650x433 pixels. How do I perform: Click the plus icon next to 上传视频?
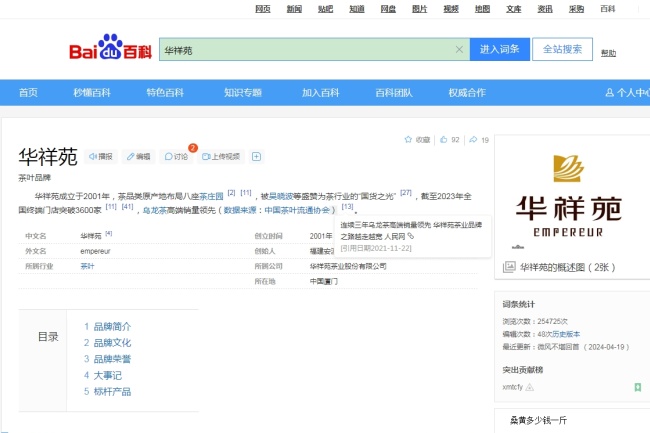pos(256,156)
